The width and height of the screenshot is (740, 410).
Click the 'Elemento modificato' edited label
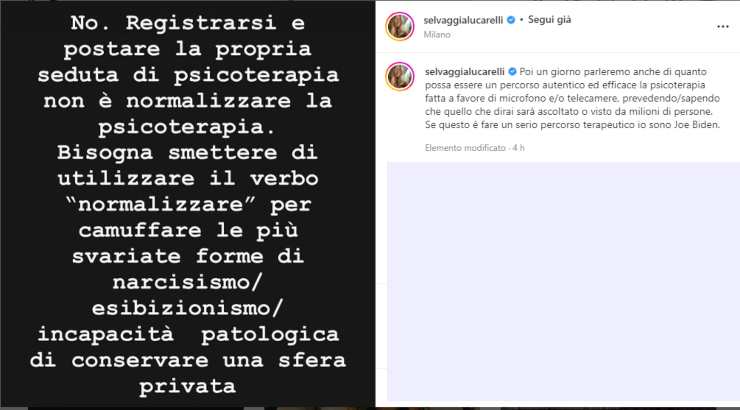(x=465, y=148)
